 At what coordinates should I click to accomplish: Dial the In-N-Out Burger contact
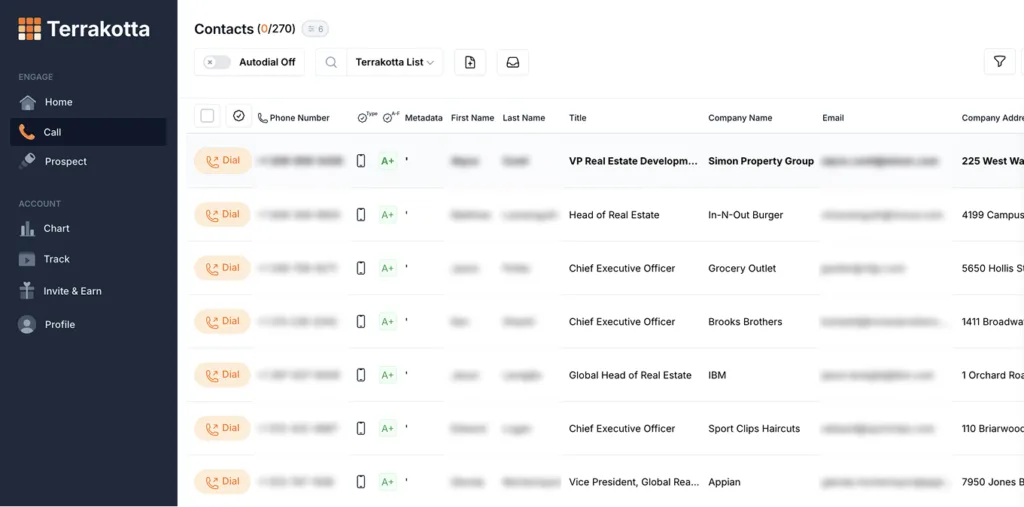point(223,214)
